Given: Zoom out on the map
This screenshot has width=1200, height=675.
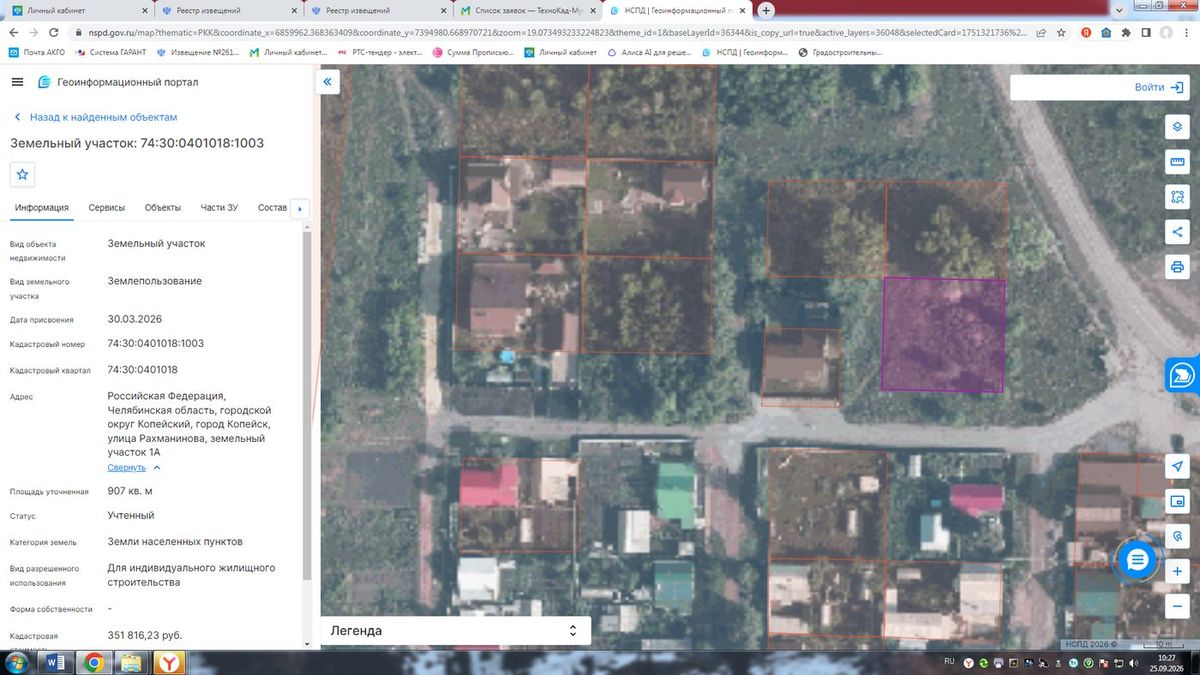Looking at the screenshot, I should pyautogui.click(x=1178, y=606).
